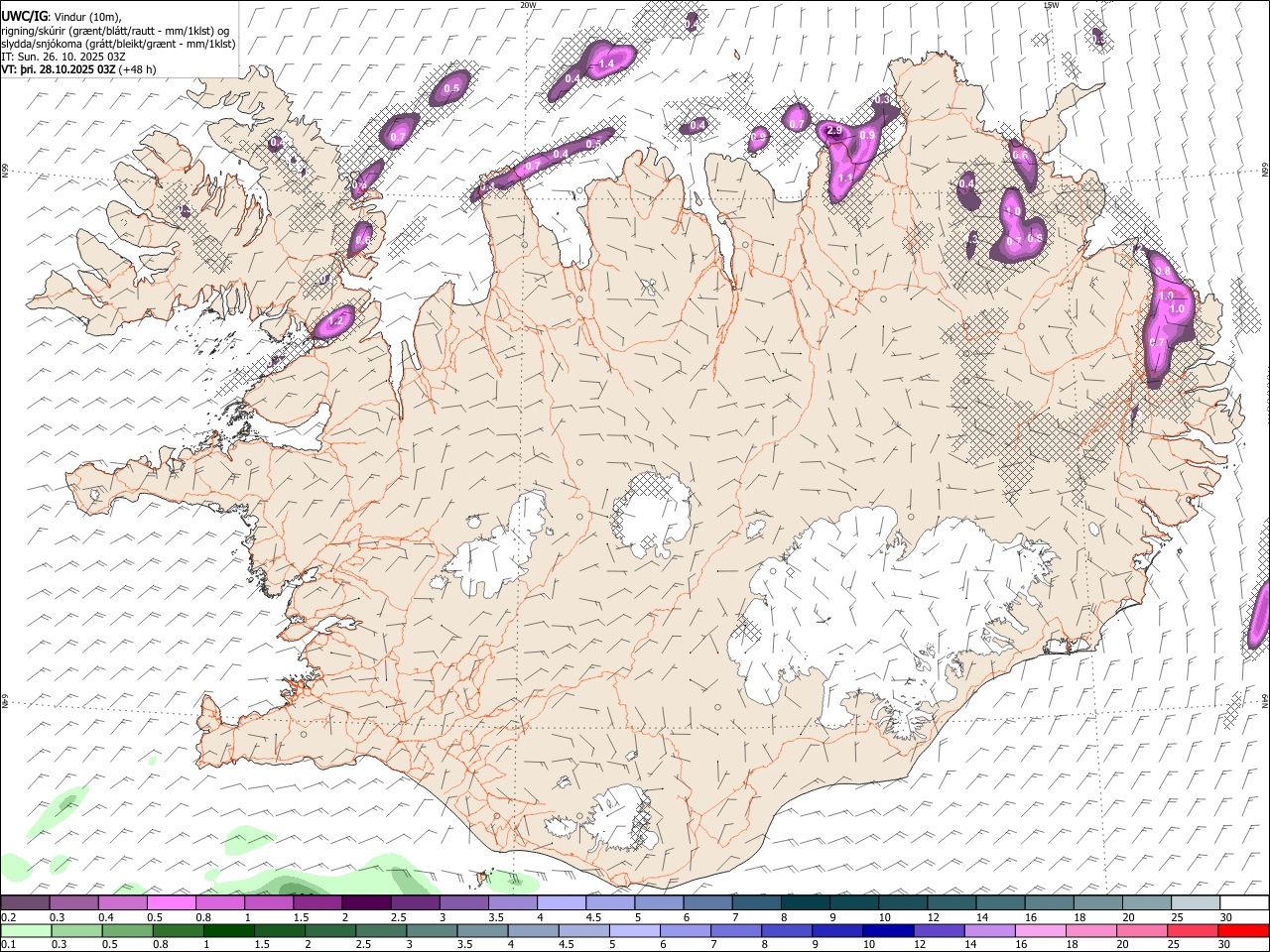The image size is (1270, 952).
Task: Select pink rain swatch between 18 and 20
Action: (x=1091, y=930)
